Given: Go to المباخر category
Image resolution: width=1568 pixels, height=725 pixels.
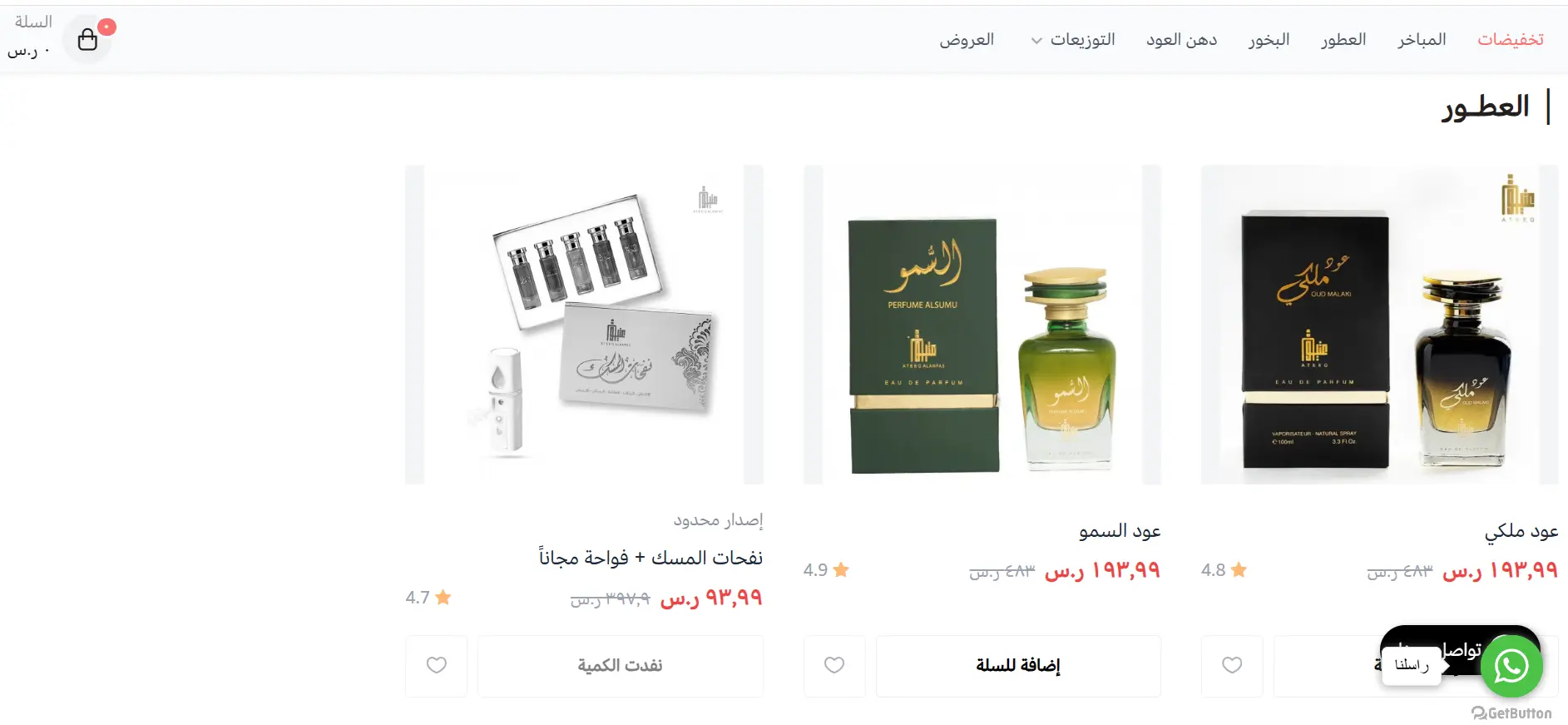Looking at the screenshot, I should click(x=1422, y=39).
